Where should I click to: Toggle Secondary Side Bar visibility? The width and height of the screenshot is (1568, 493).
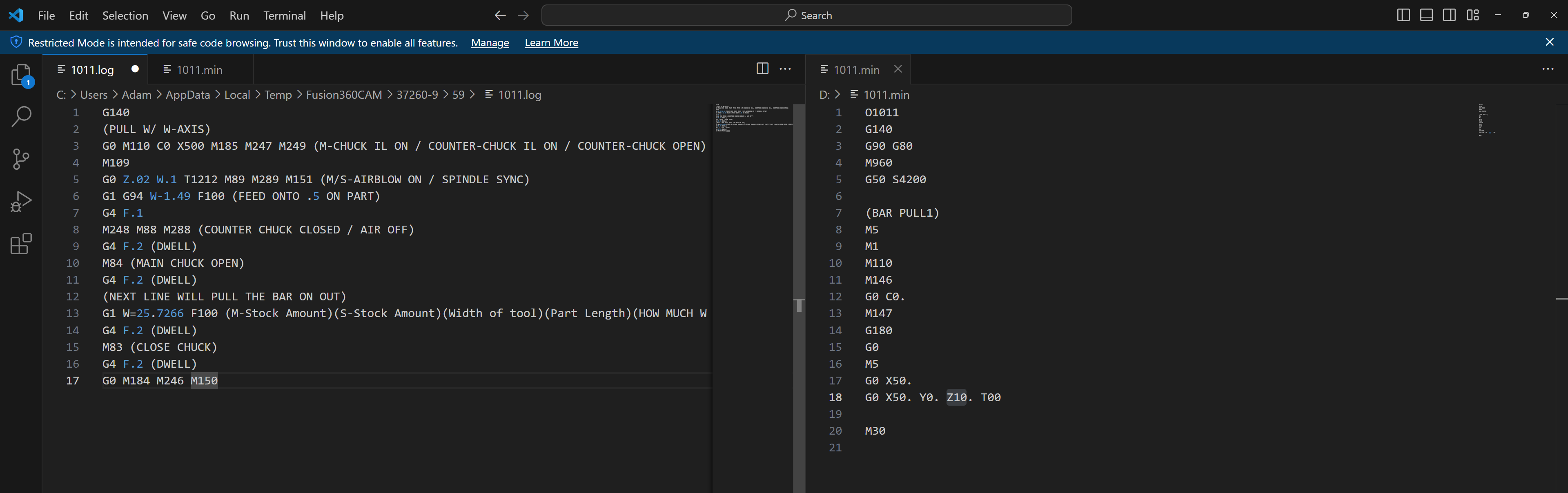[1449, 15]
